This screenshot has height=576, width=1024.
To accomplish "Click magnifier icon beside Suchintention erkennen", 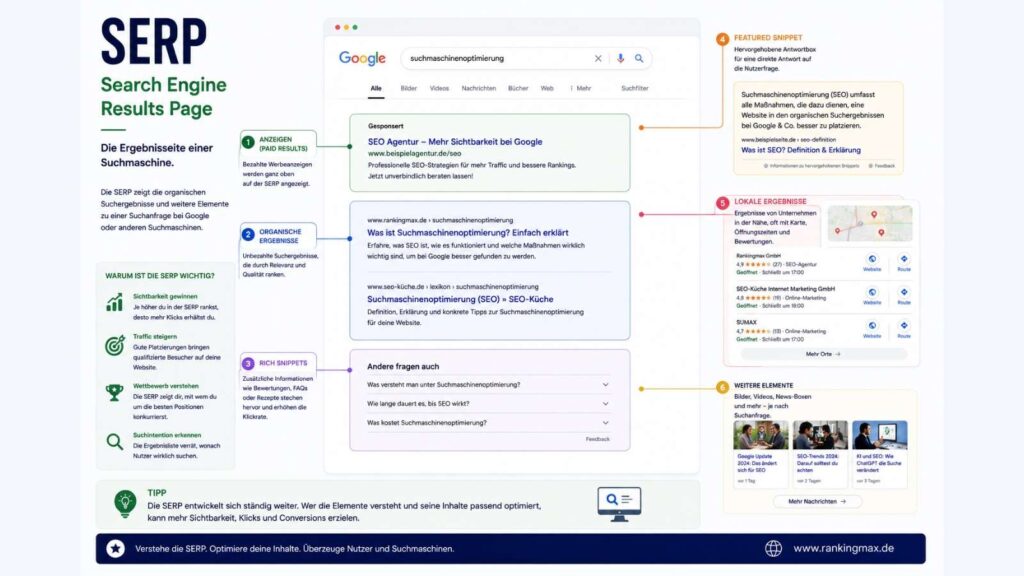I will [x=114, y=442].
